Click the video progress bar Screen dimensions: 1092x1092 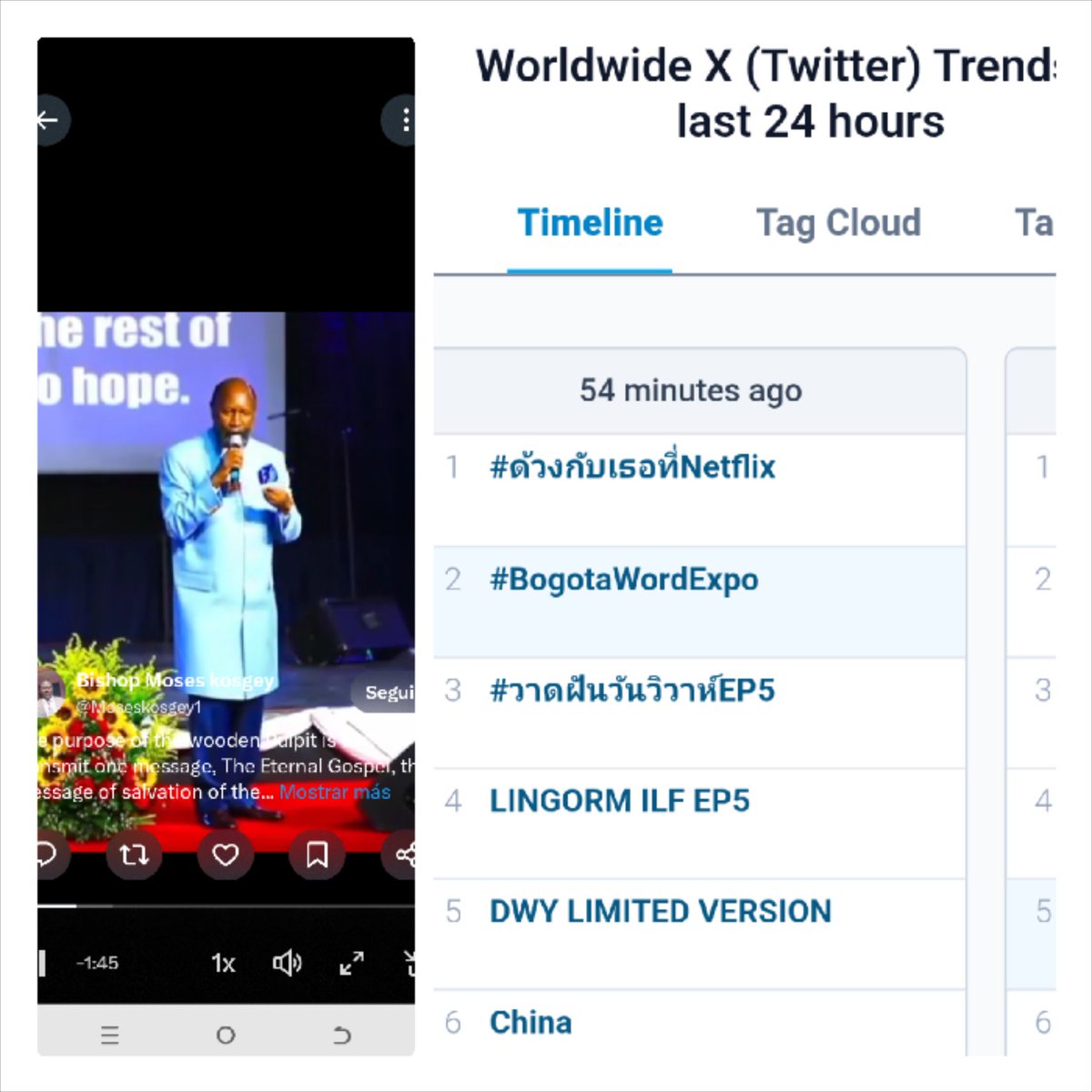coord(226,906)
